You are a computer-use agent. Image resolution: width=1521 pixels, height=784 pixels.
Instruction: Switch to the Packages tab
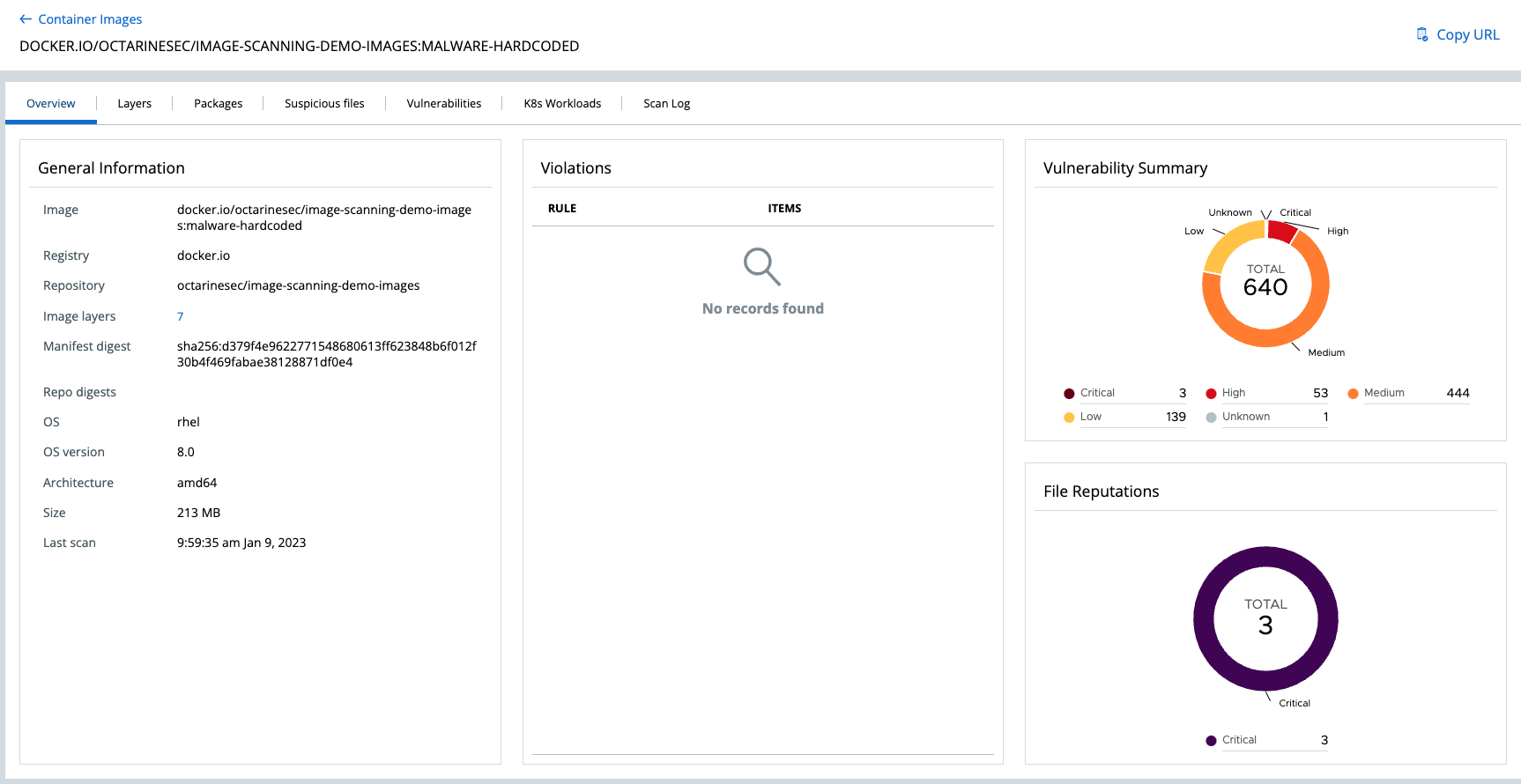(x=218, y=104)
